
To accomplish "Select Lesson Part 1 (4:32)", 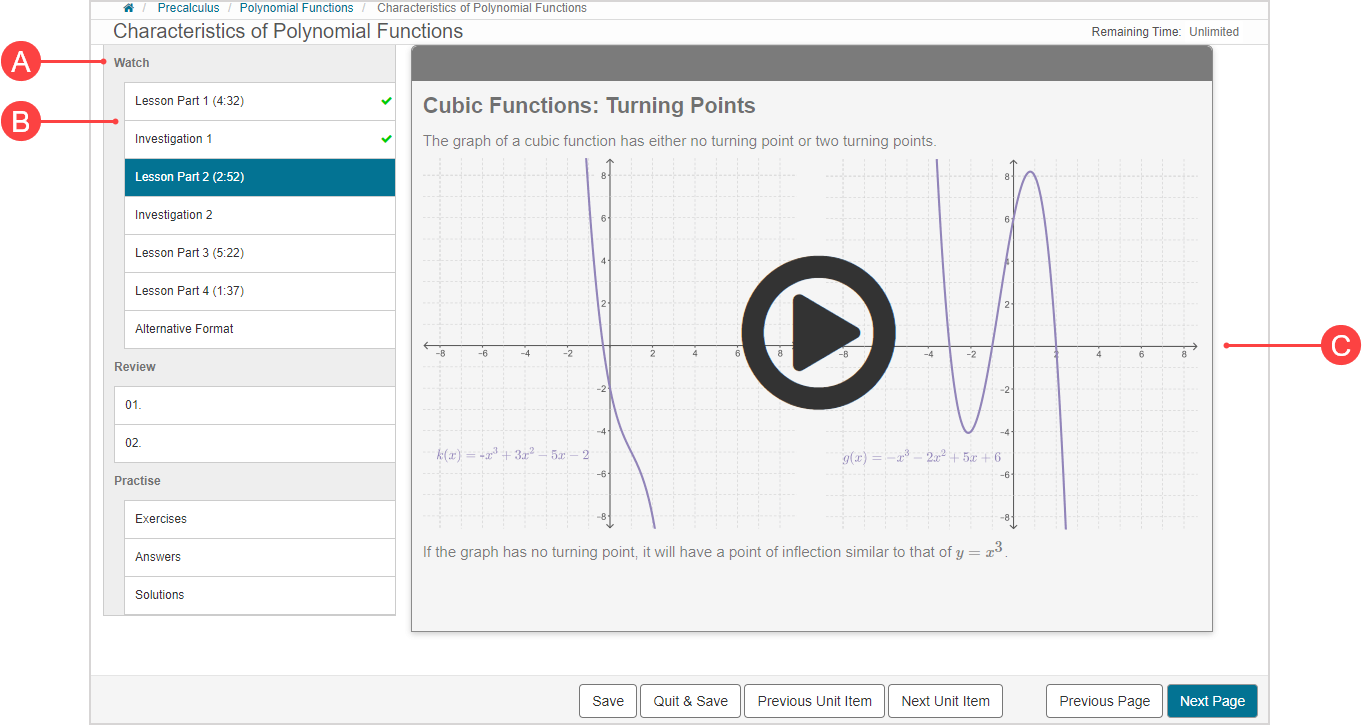I will pos(189,101).
